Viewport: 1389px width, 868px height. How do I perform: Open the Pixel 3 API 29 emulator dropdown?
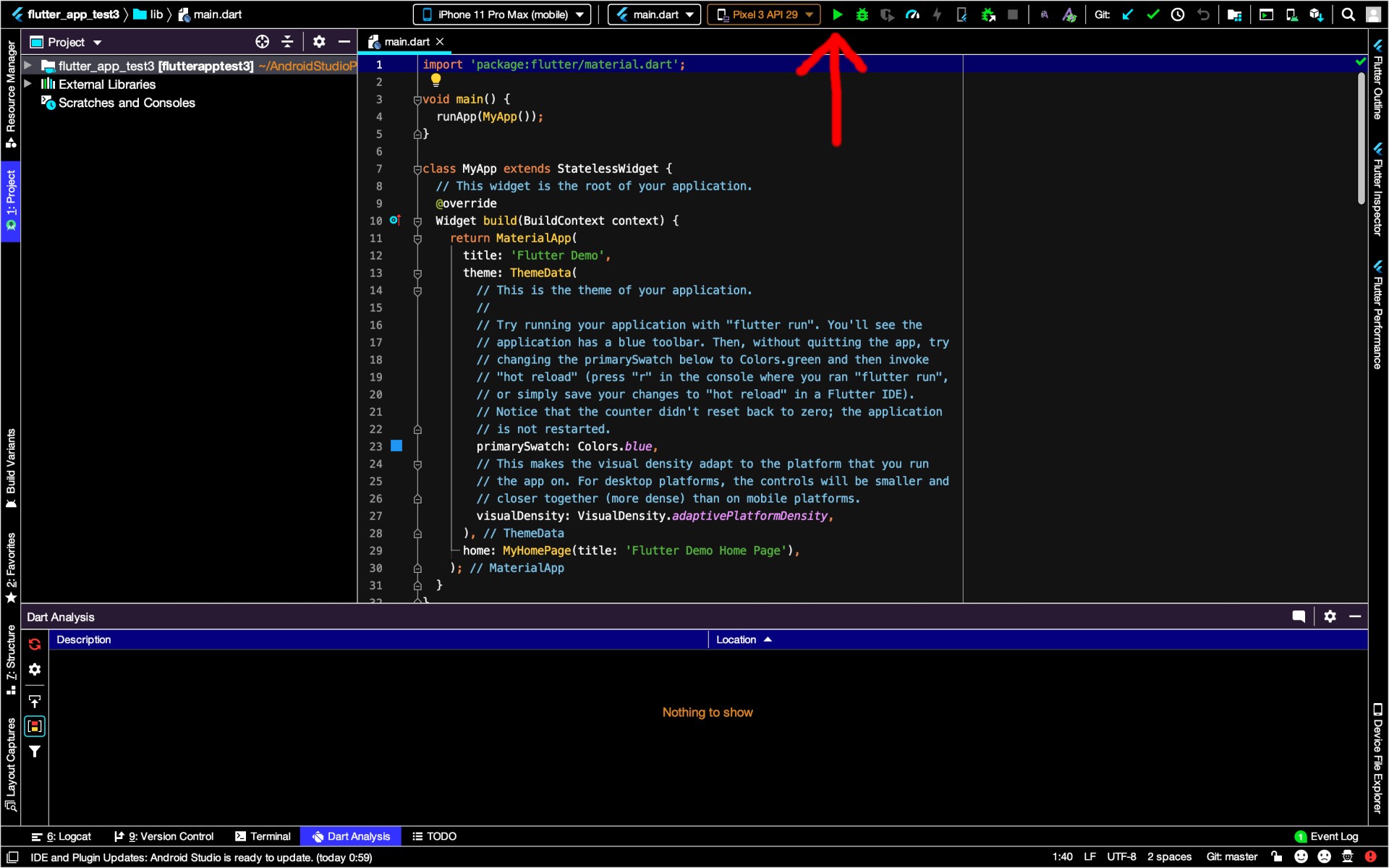click(763, 14)
